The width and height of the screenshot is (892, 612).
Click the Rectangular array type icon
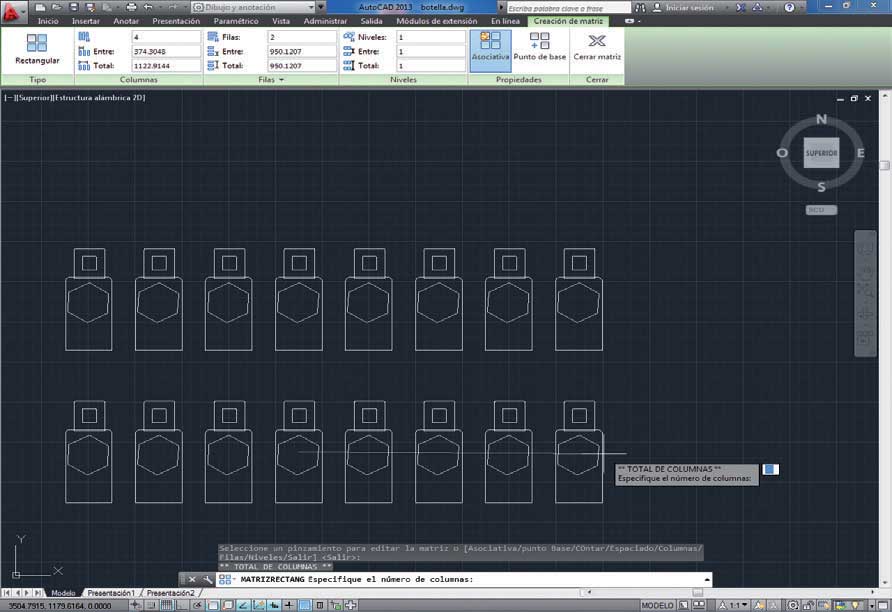[x=37, y=43]
